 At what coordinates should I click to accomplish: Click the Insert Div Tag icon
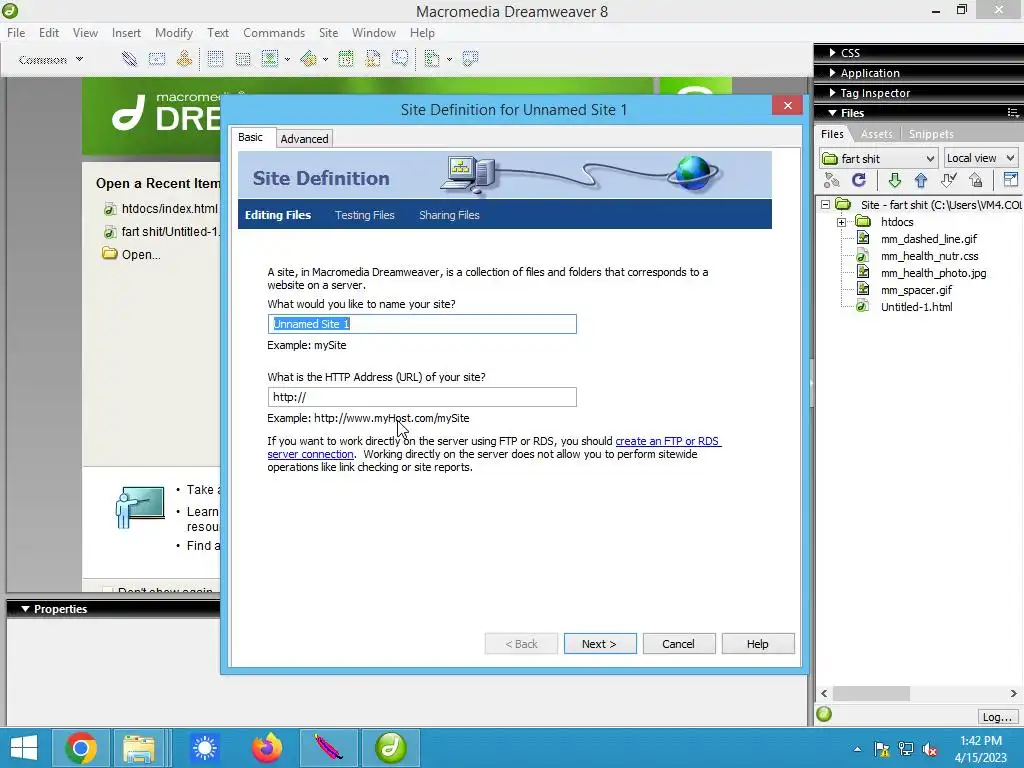click(243, 59)
